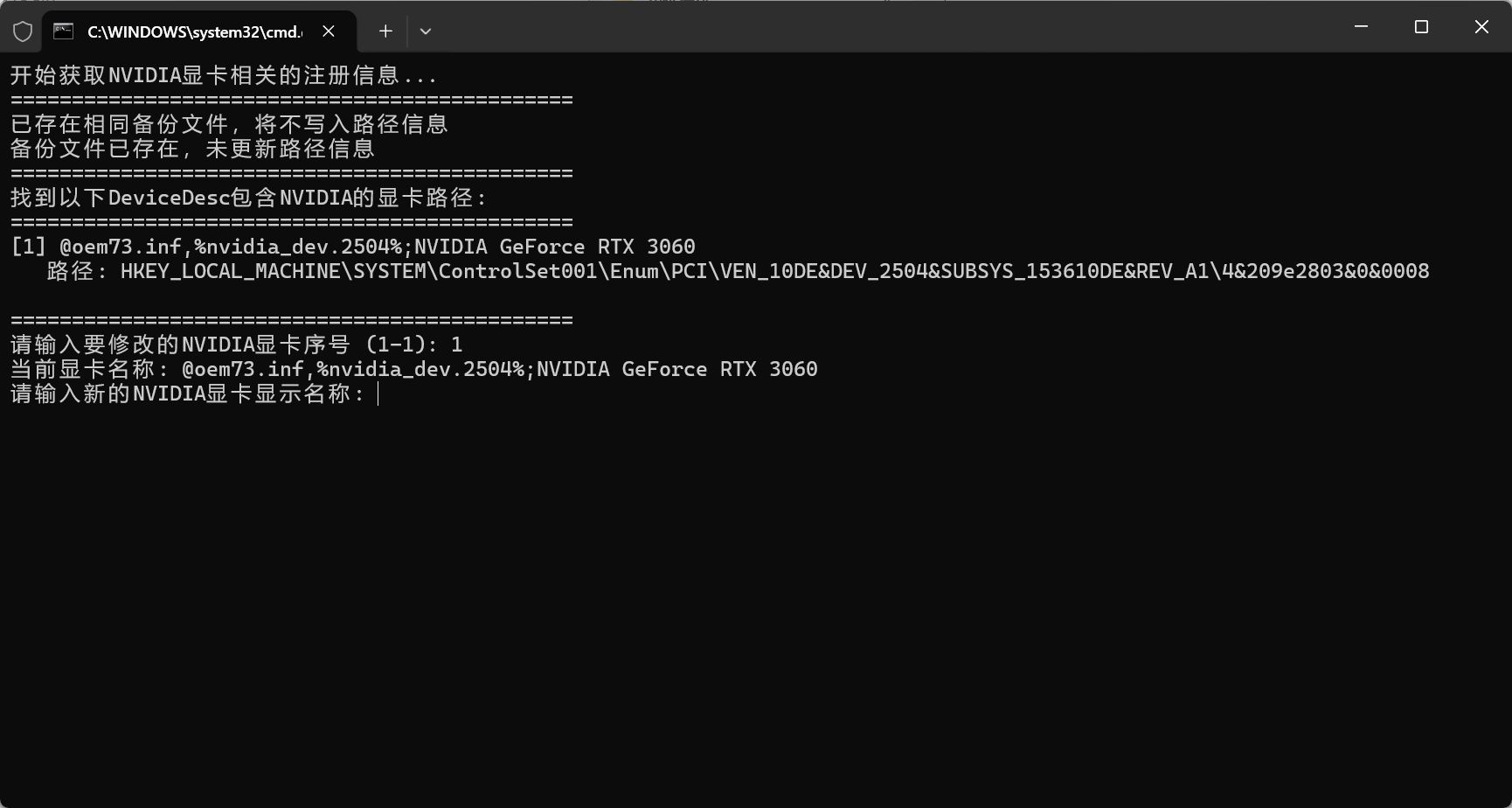Expand the new-tab profile dropdown chevron
Screen dimensions: 1512x808
[x=426, y=31]
